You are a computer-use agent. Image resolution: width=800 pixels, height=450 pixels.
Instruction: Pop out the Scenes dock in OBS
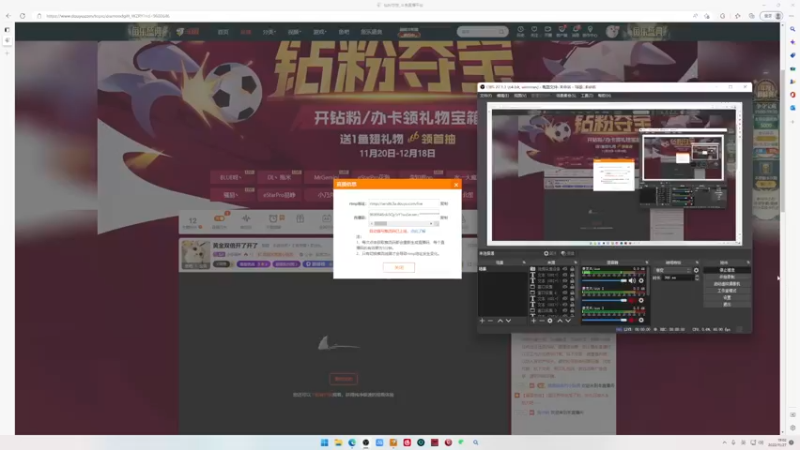524,262
